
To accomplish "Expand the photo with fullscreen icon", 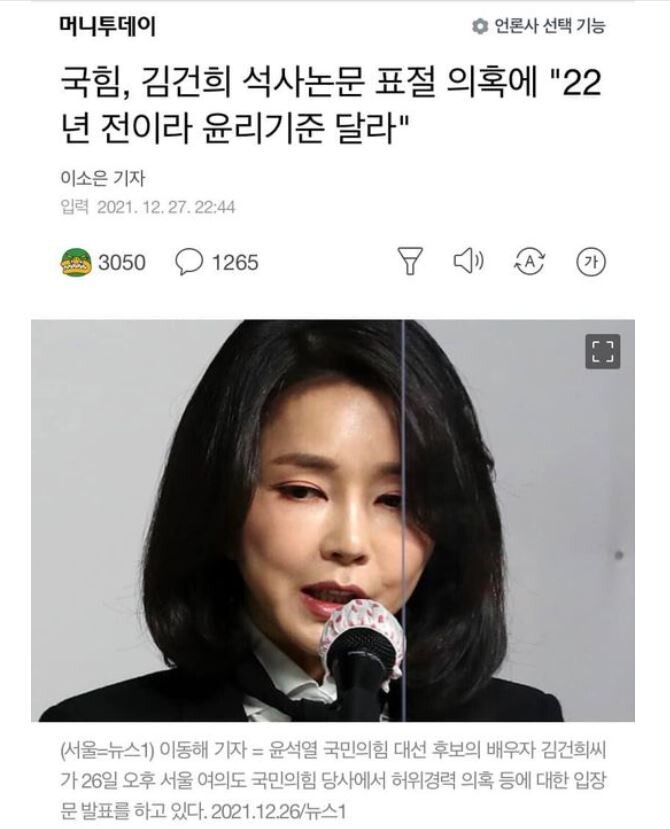I will point(602,351).
